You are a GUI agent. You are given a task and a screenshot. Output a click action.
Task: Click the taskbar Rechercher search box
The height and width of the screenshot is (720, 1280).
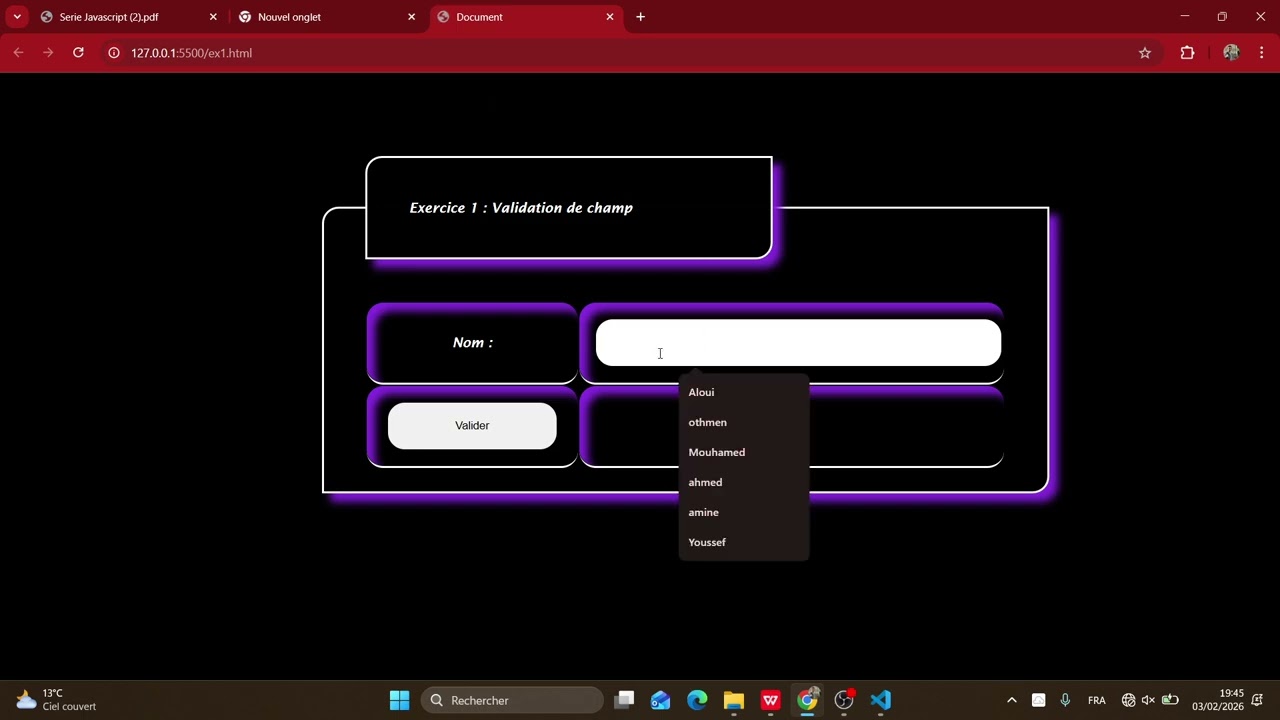click(x=512, y=700)
